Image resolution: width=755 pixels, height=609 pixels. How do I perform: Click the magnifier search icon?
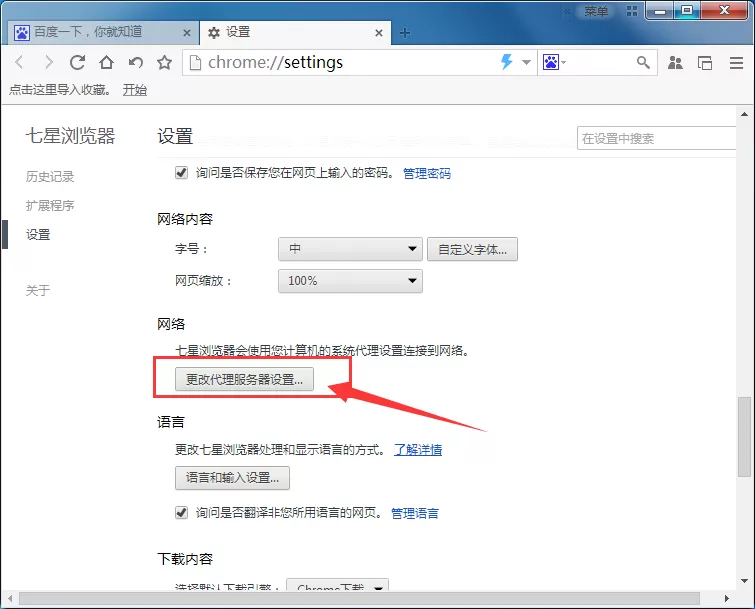(x=643, y=62)
